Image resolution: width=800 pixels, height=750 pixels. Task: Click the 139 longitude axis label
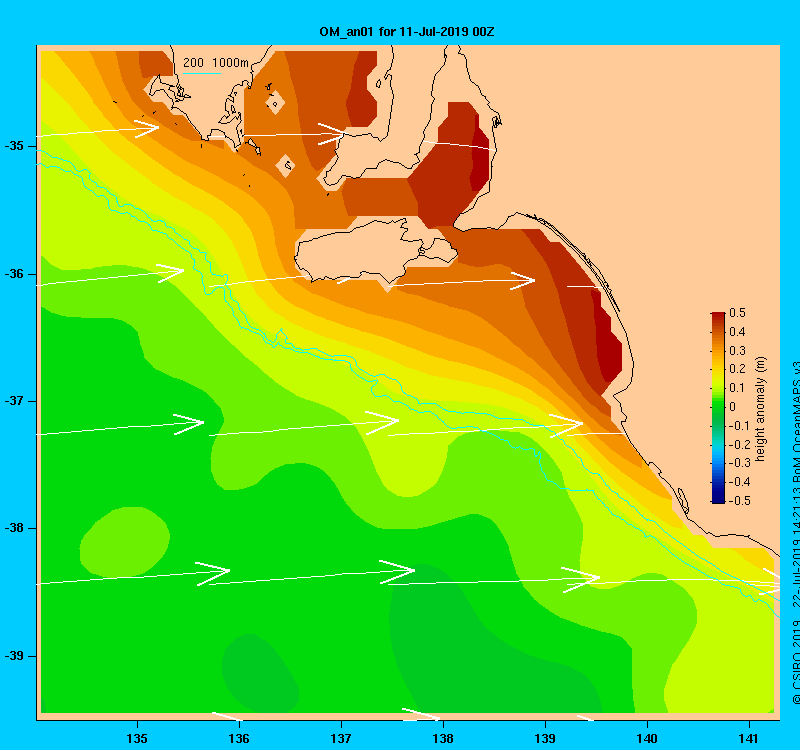[x=545, y=738]
